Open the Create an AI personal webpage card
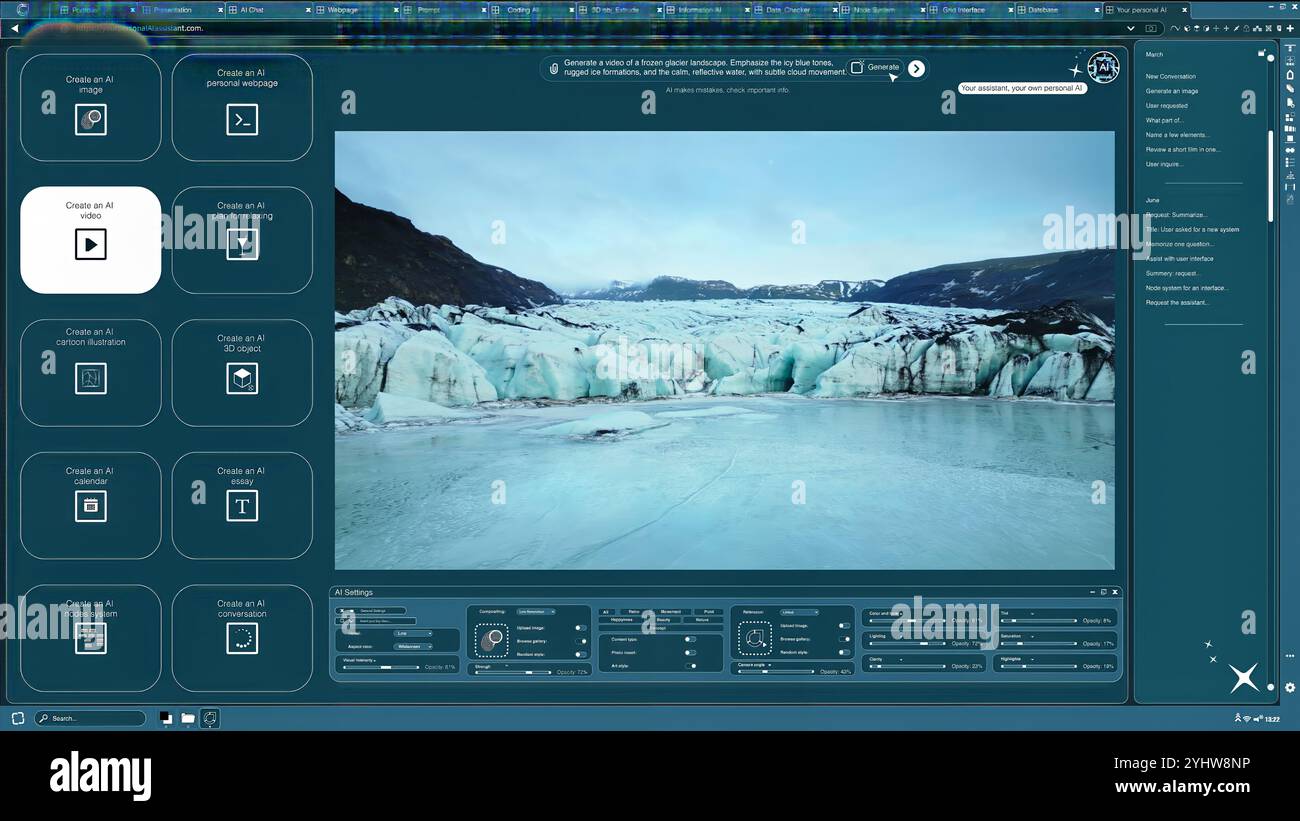The image size is (1300, 821). point(242,107)
